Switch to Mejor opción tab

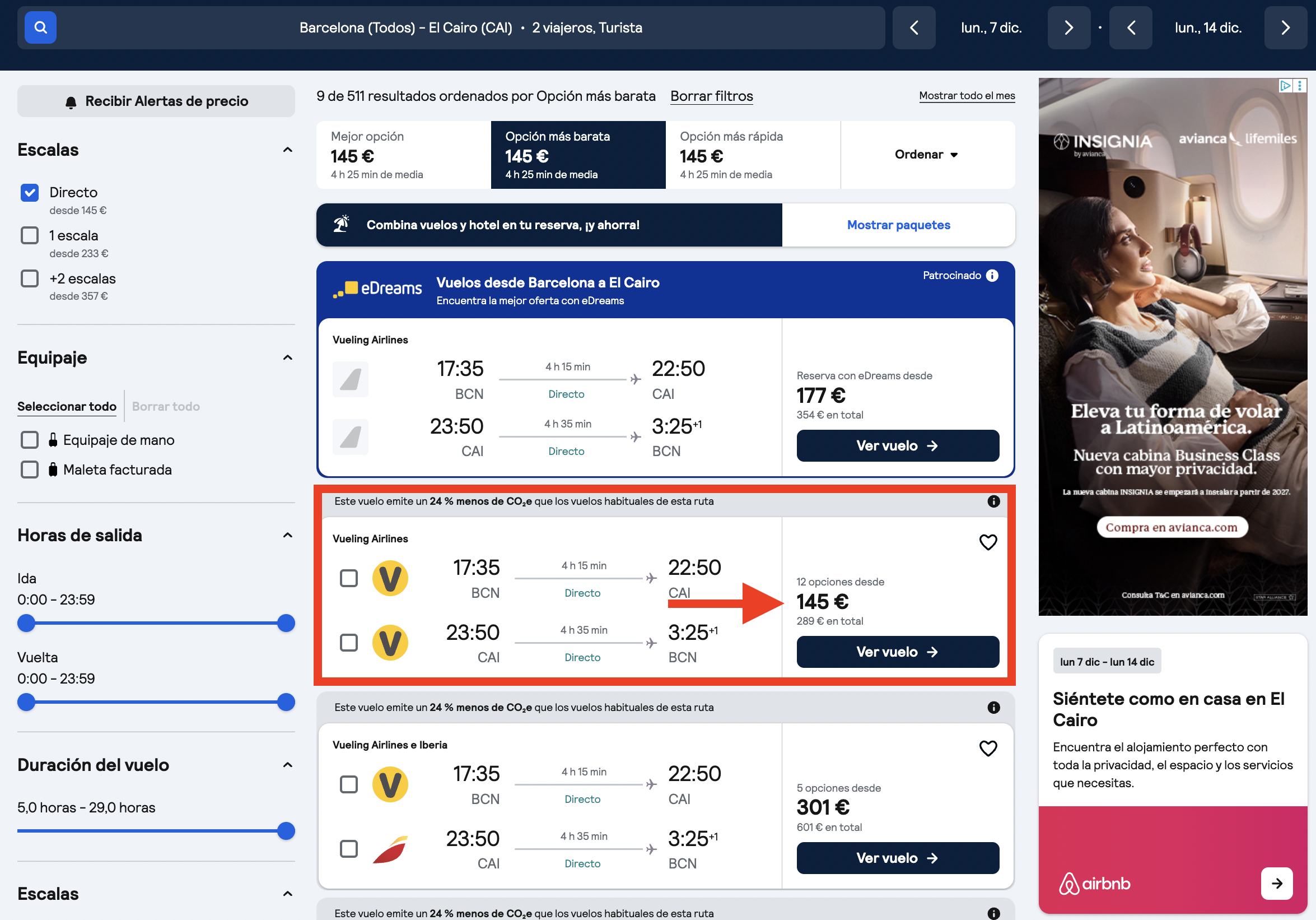click(x=404, y=155)
